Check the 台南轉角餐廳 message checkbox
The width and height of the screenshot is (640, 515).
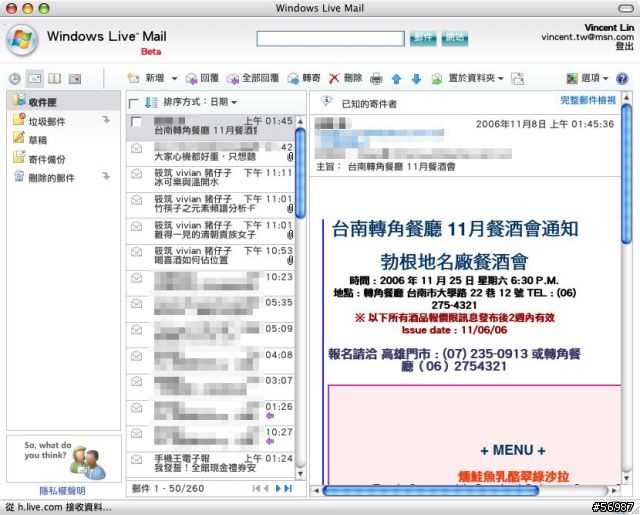coord(136,121)
